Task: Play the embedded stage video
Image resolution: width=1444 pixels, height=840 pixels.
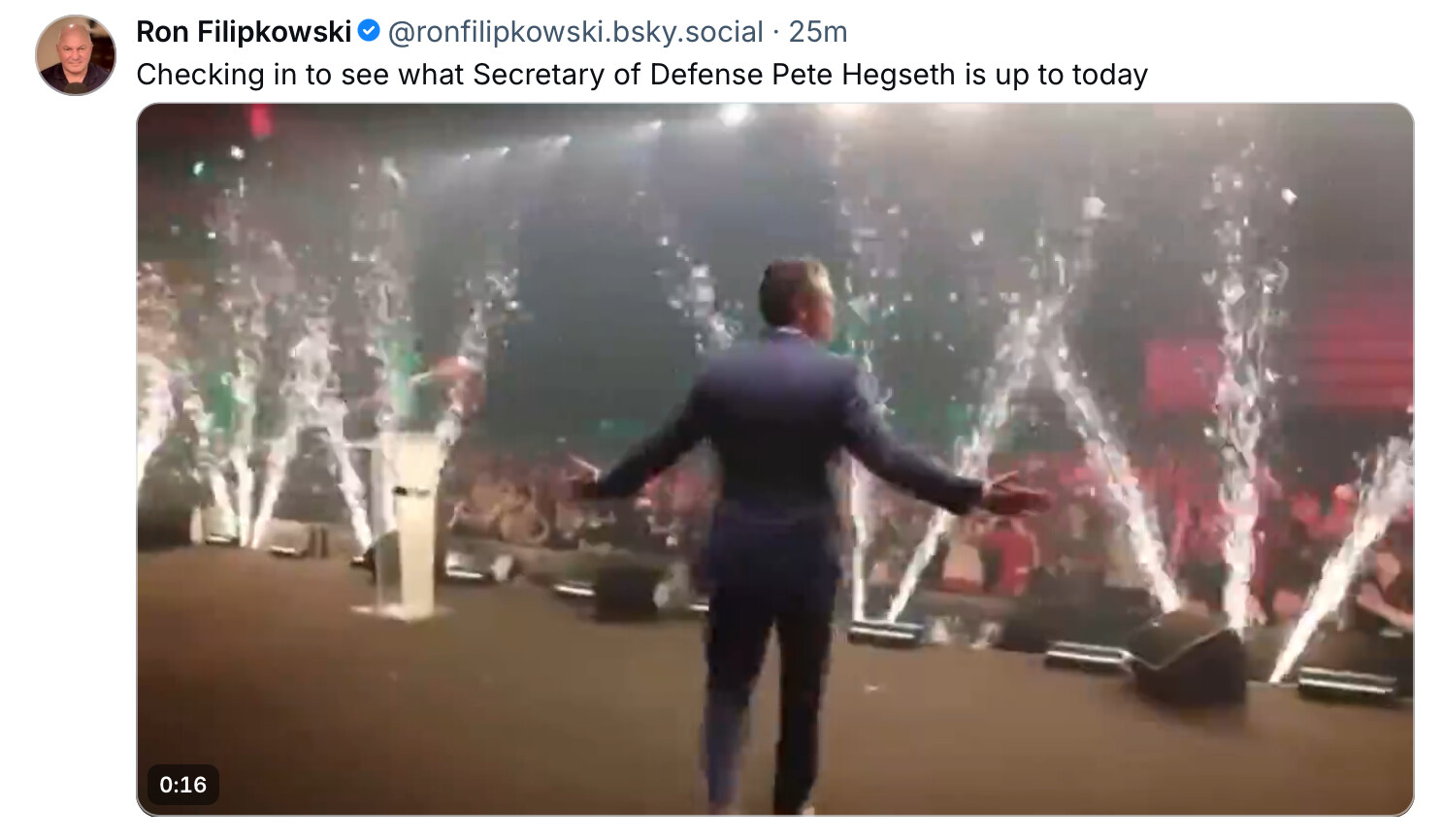Action: pyautogui.click(x=774, y=459)
